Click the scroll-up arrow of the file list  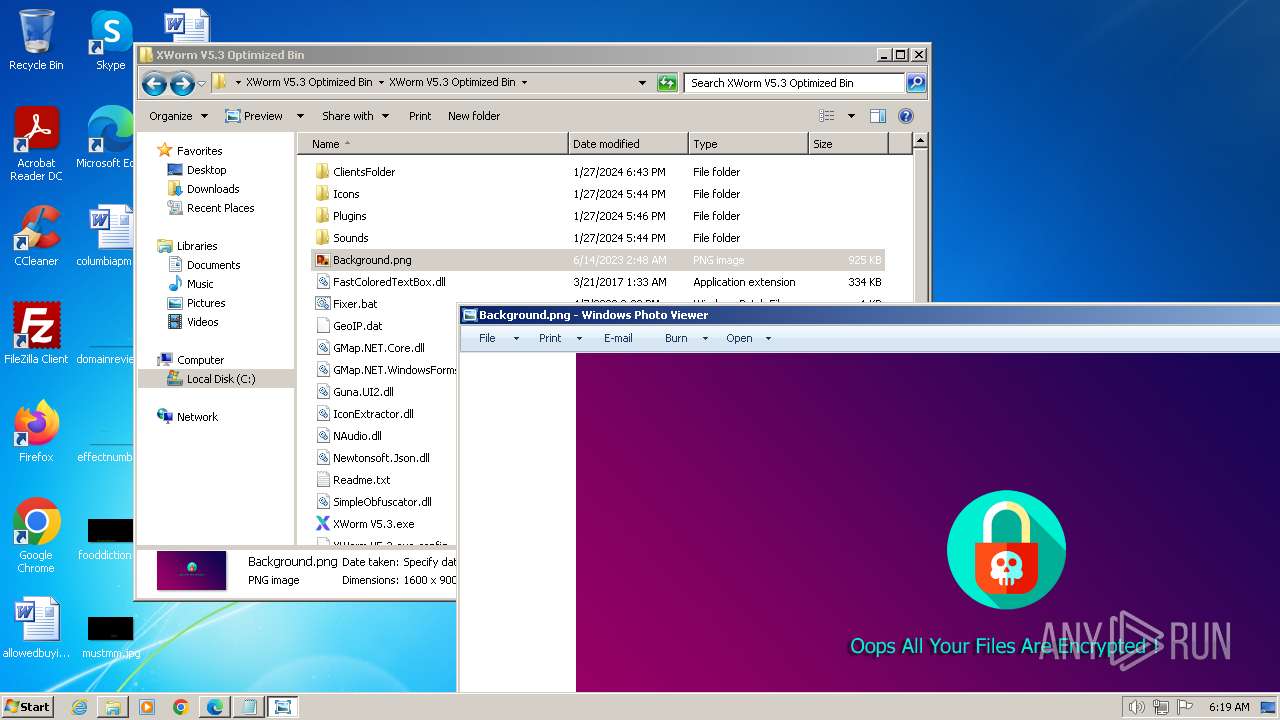click(920, 141)
